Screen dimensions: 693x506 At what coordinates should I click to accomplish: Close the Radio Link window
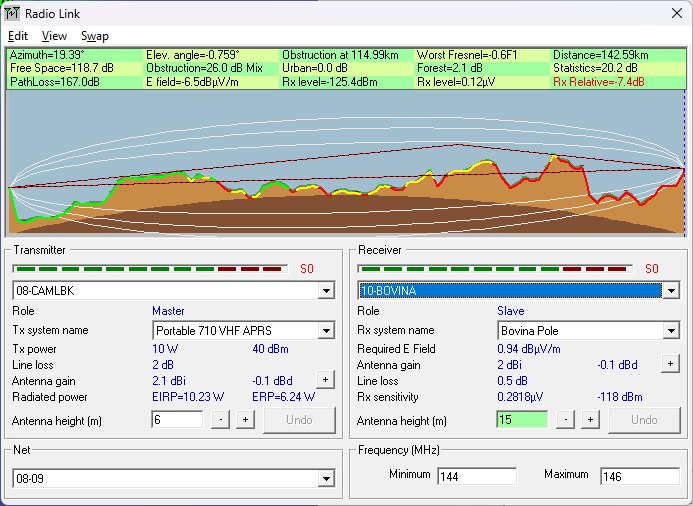(677, 13)
